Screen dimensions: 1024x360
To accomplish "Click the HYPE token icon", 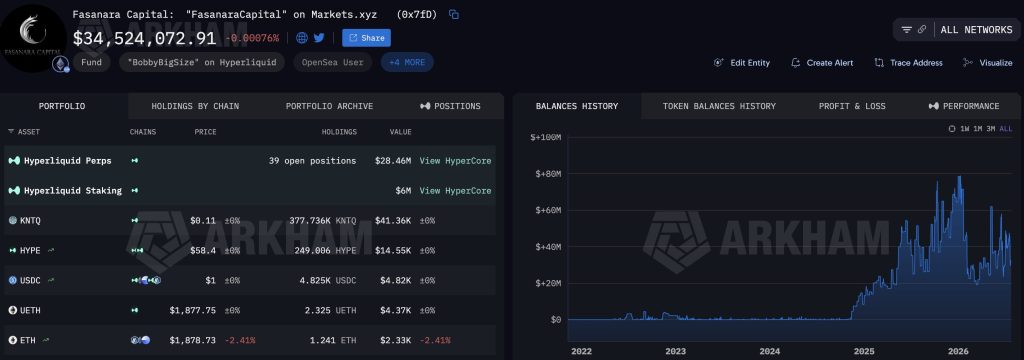I will pyautogui.click(x=12, y=250).
